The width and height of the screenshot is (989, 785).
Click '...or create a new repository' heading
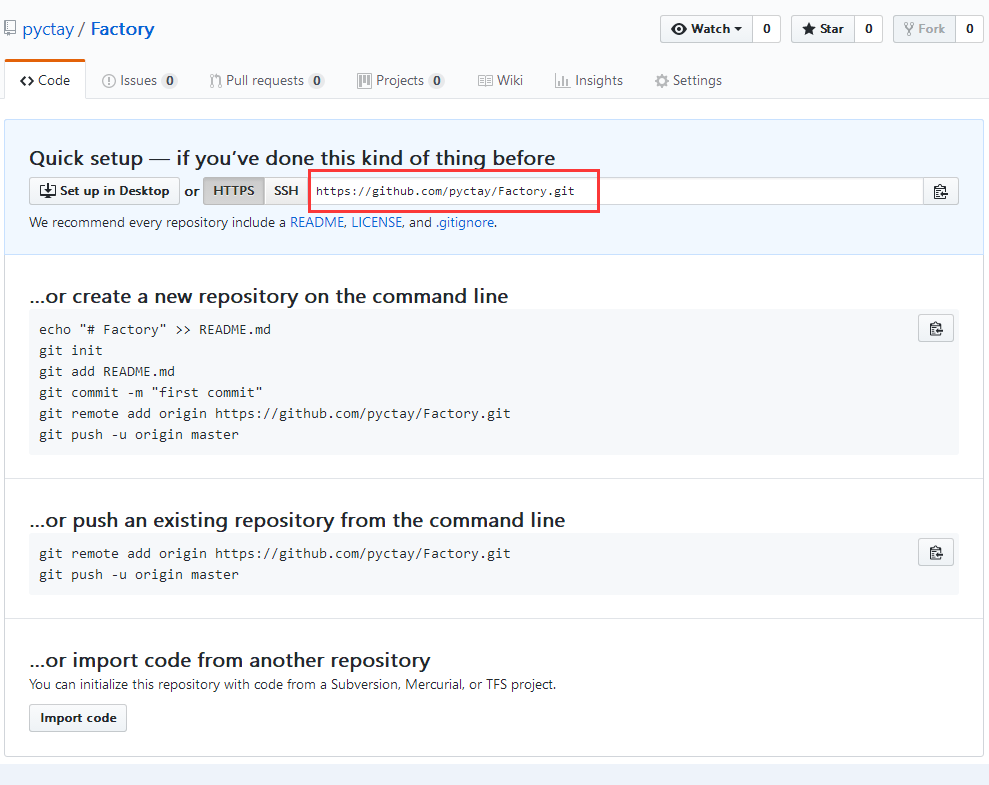[269, 296]
